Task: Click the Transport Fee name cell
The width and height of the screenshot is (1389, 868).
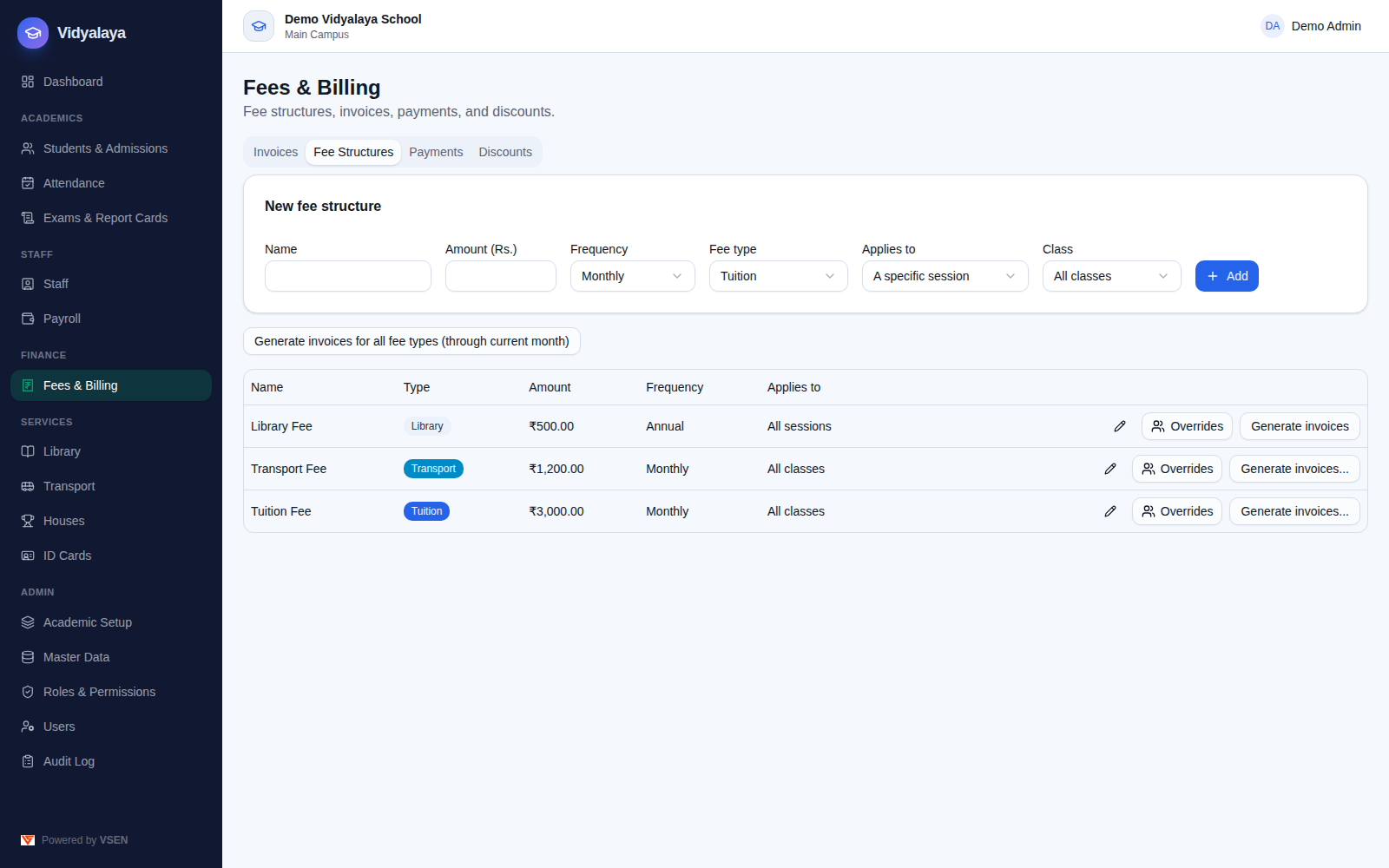Action: coord(288,469)
